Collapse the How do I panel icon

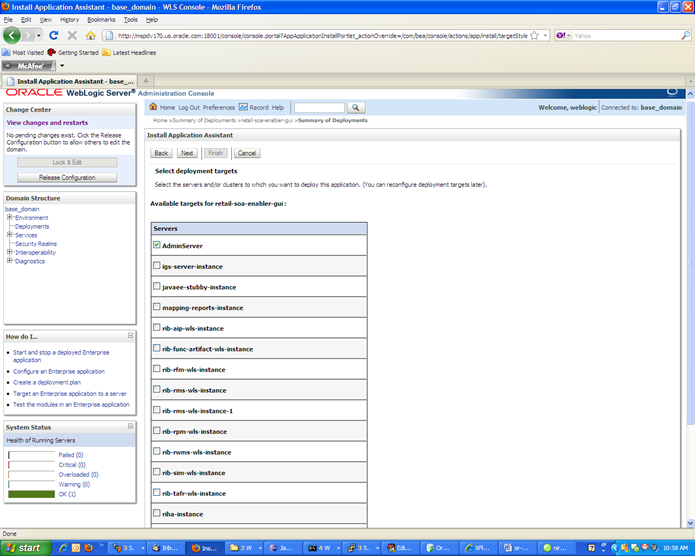[130, 336]
